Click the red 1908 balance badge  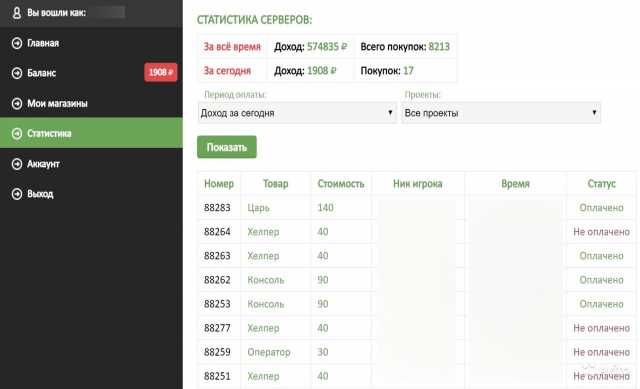point(160,73)
